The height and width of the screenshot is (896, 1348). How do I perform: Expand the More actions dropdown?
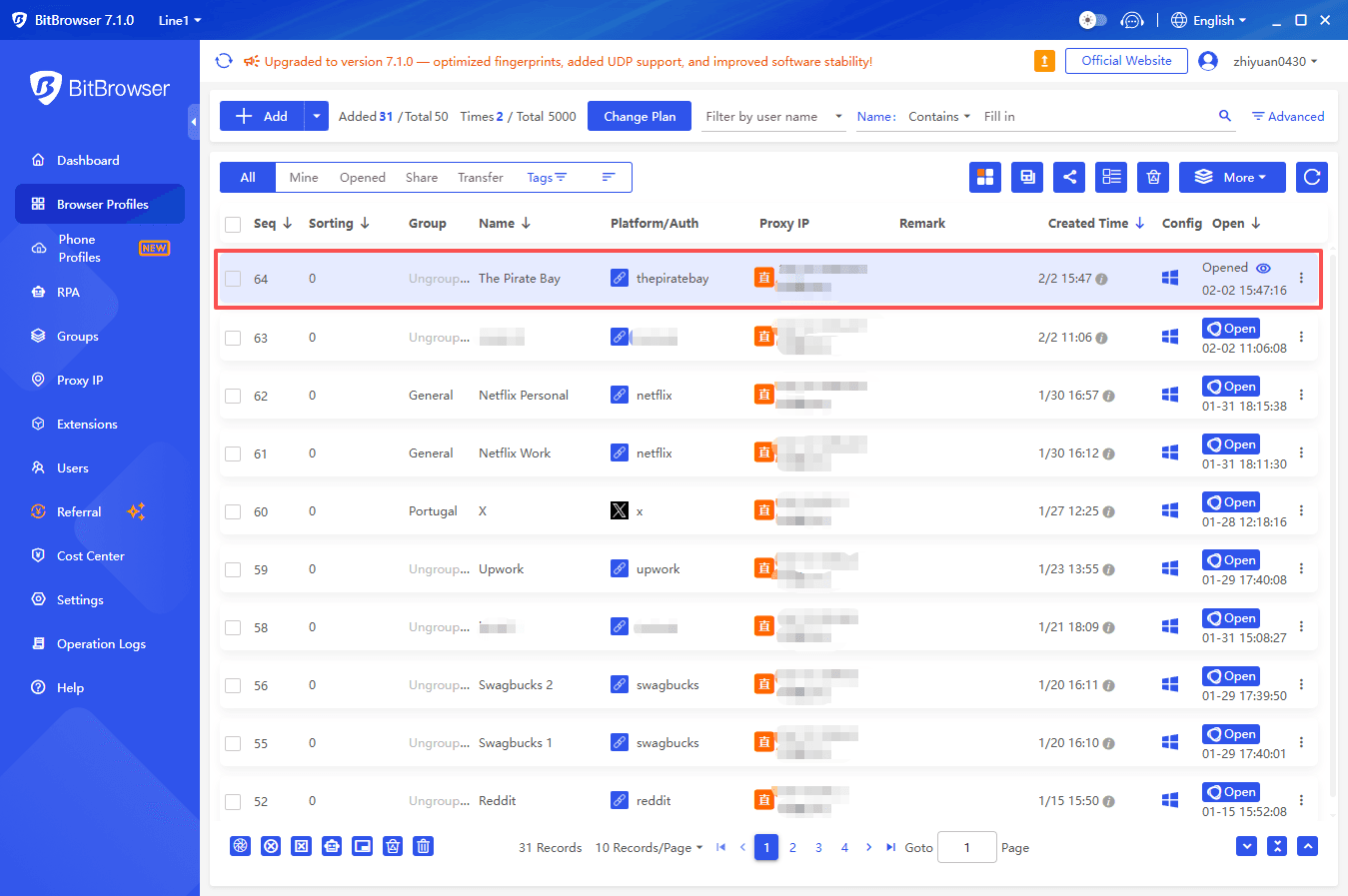tap(1232, 177)
